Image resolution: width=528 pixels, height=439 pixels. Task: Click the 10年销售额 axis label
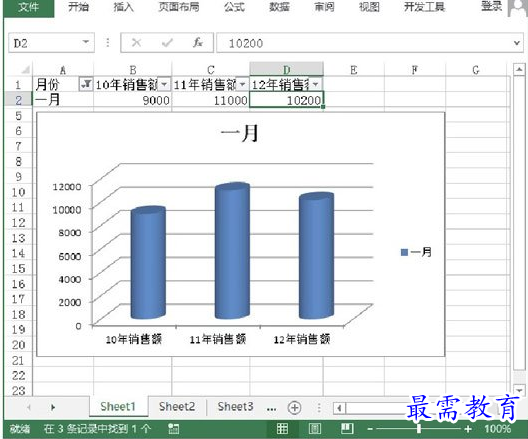point(134,339)
